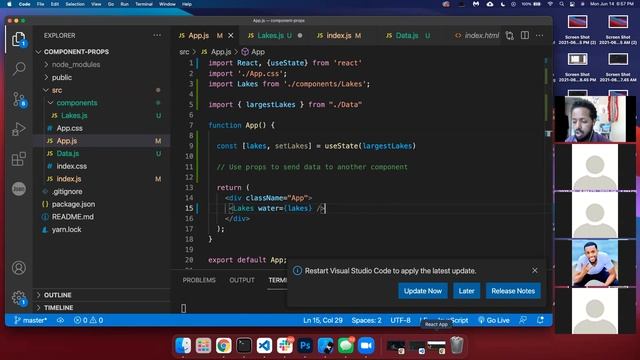Open the Selection menu in menu bar

(x=75, y=4)
